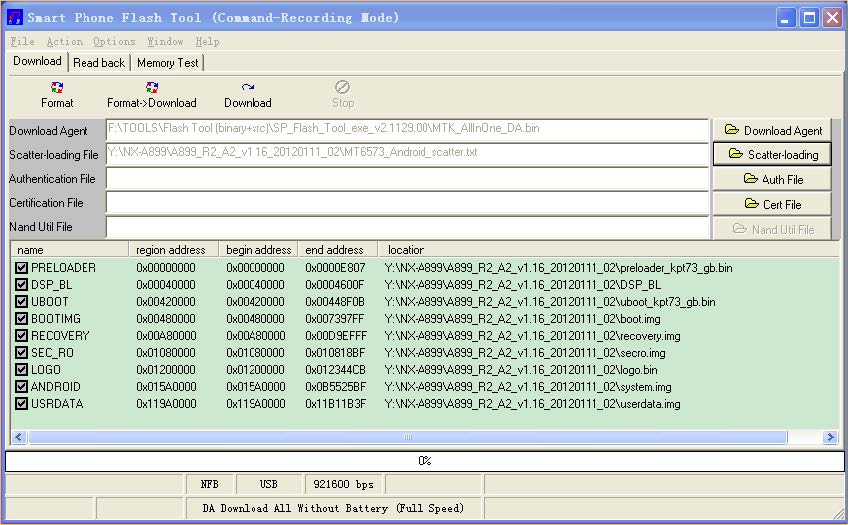Click the logo.bin location path
848x525 pixels.
(x=521, y=370)
